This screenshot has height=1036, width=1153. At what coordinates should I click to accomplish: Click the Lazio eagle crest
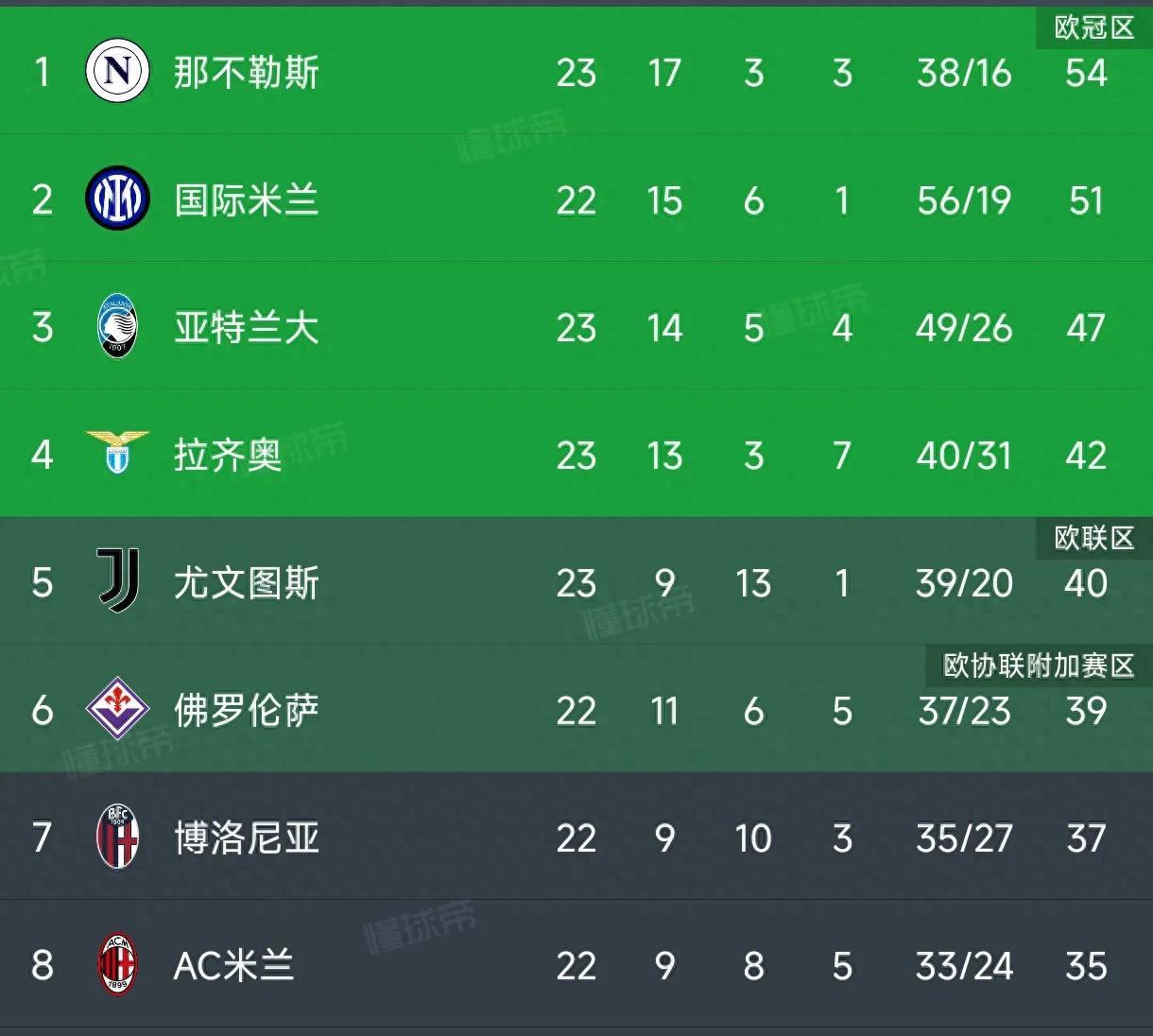pyautogui.click(x=117, y=453)
